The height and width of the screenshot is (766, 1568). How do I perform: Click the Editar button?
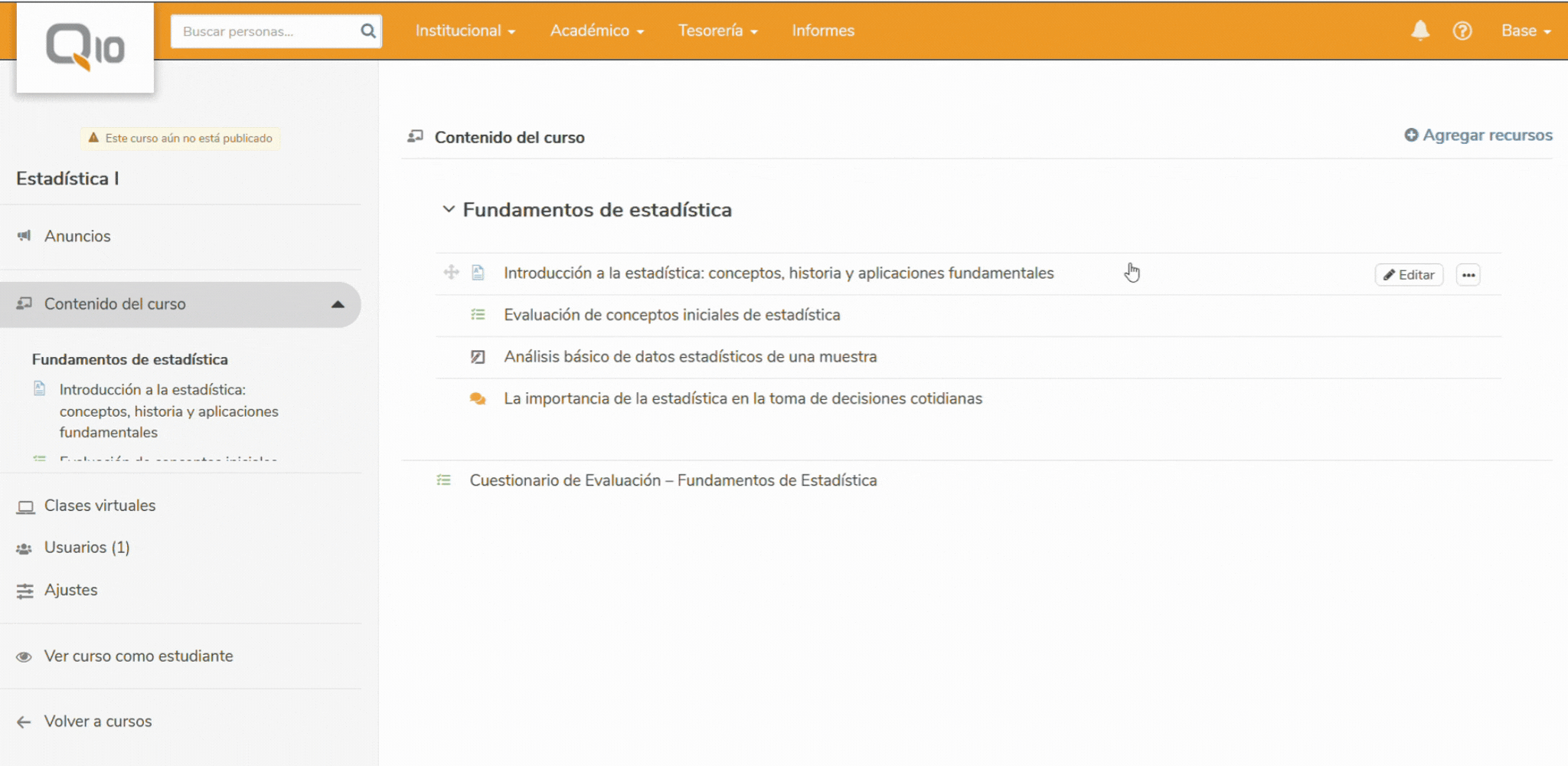[x=1409, y=274]
